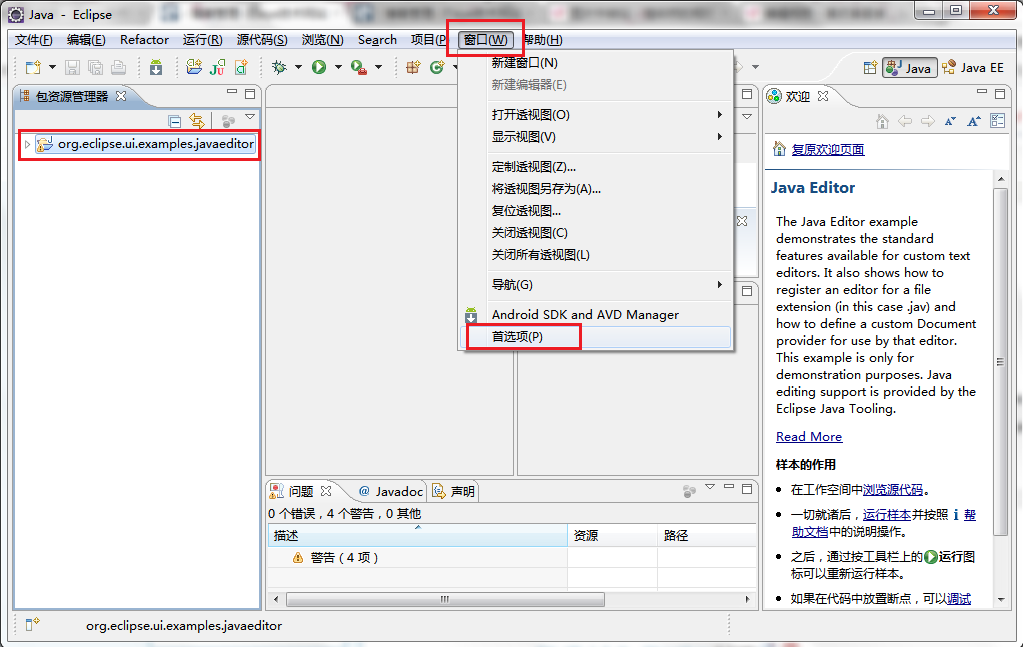Click the brown New Java Package icon
Screen dimensions: 1023x647
413,67
